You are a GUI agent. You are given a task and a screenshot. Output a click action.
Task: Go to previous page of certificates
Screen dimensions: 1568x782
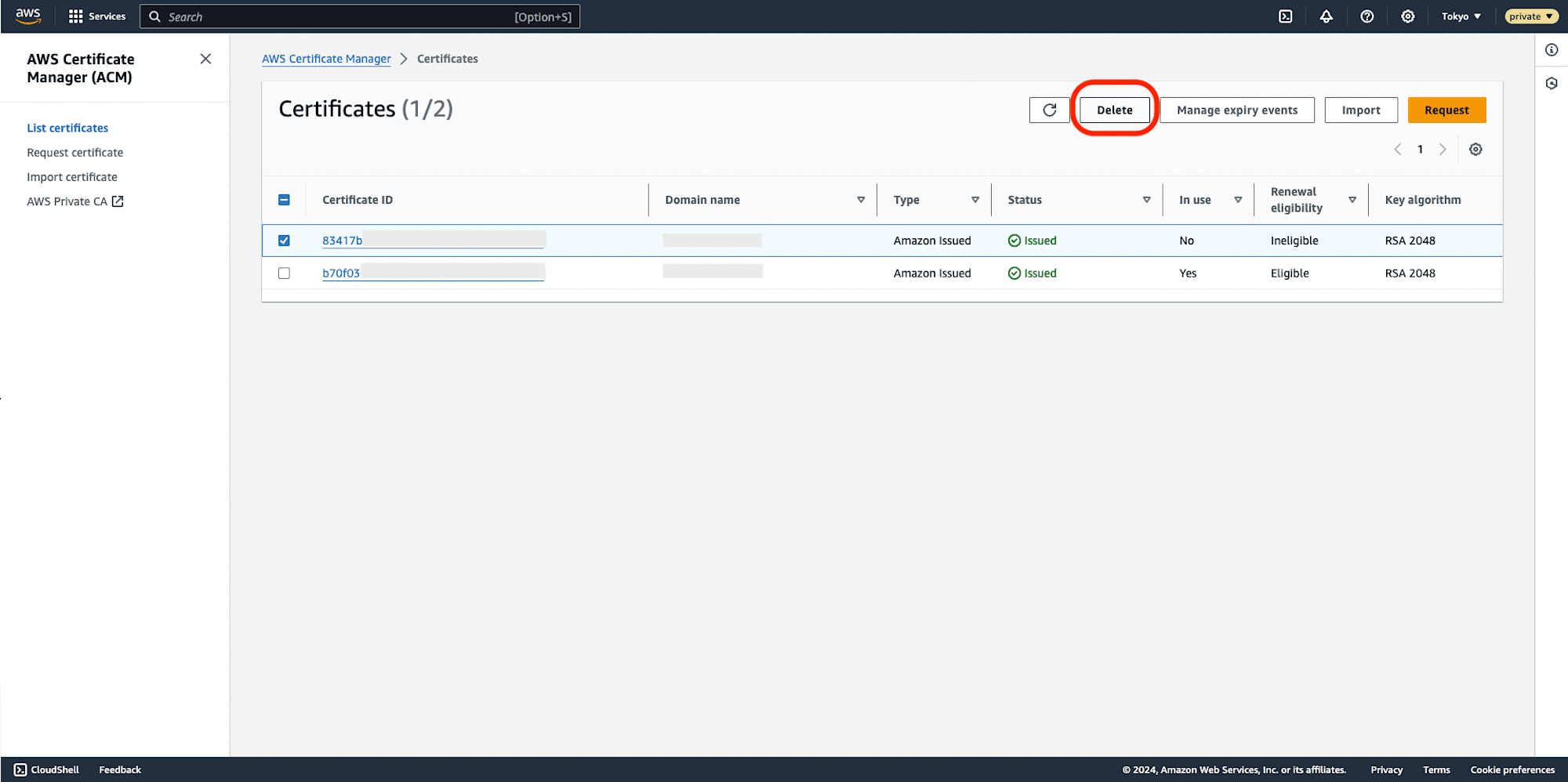tap(1397, 149)
